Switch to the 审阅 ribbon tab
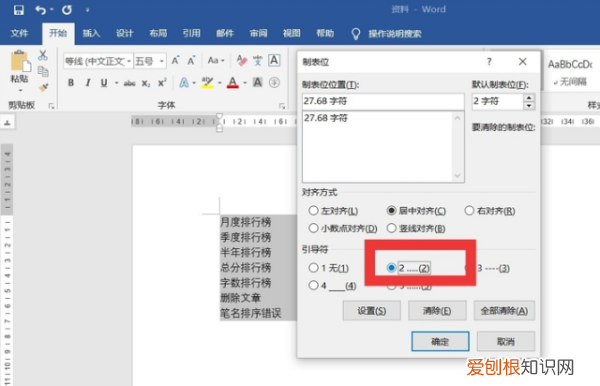600x386 pixels. (258, 33)
